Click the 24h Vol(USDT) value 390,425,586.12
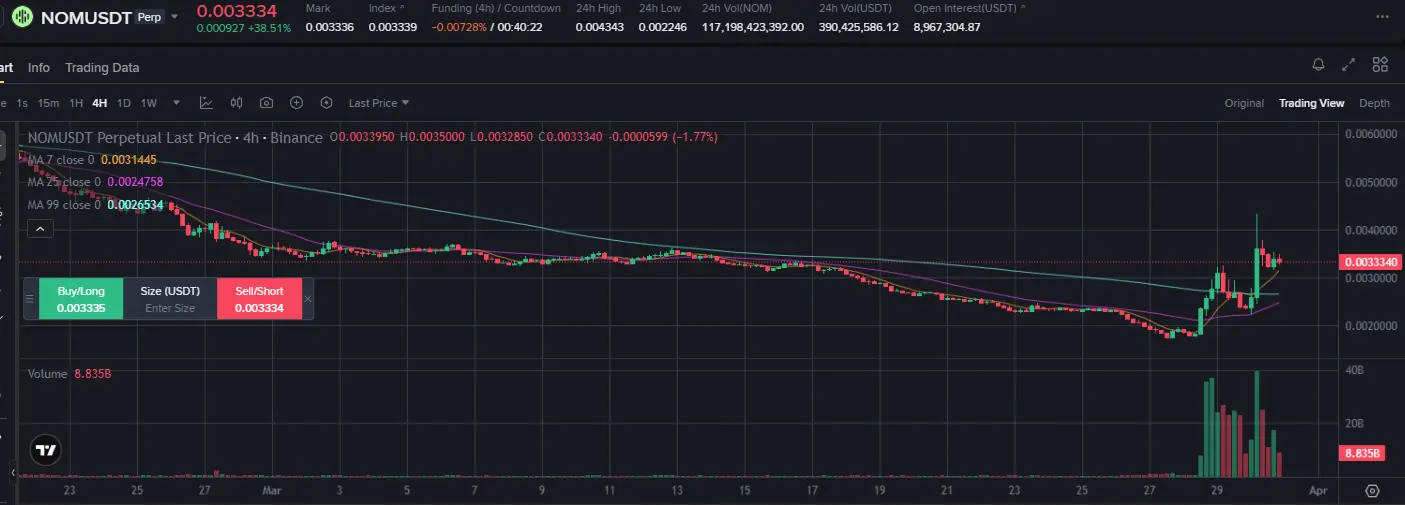The image size is (1405, 505). (x=859, y=27)
